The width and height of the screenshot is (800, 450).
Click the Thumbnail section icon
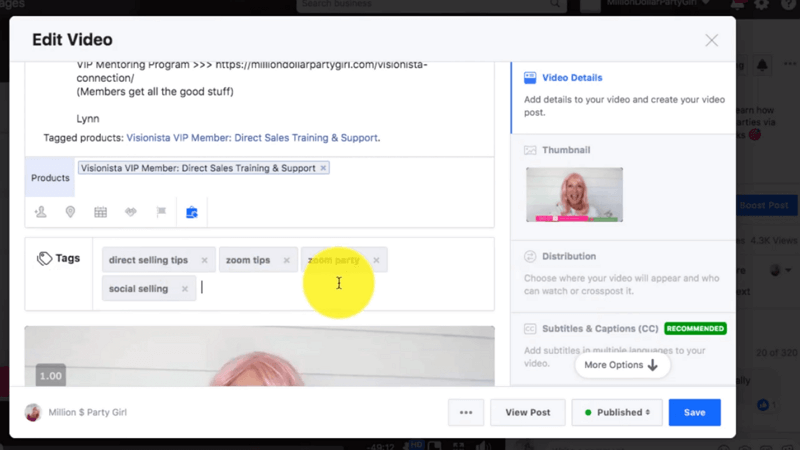[530, 150]
